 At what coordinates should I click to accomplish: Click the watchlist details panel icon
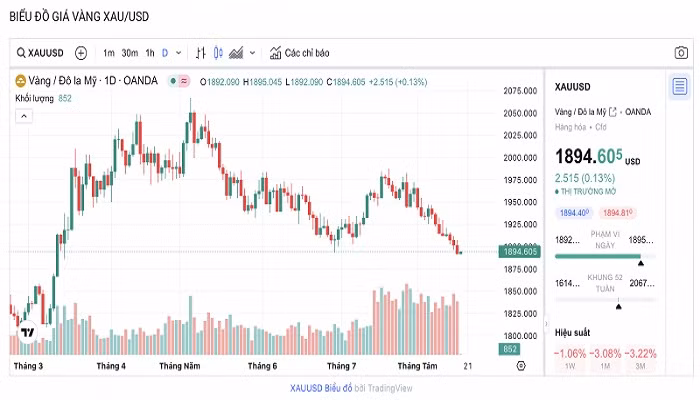[x=681, y=87]
